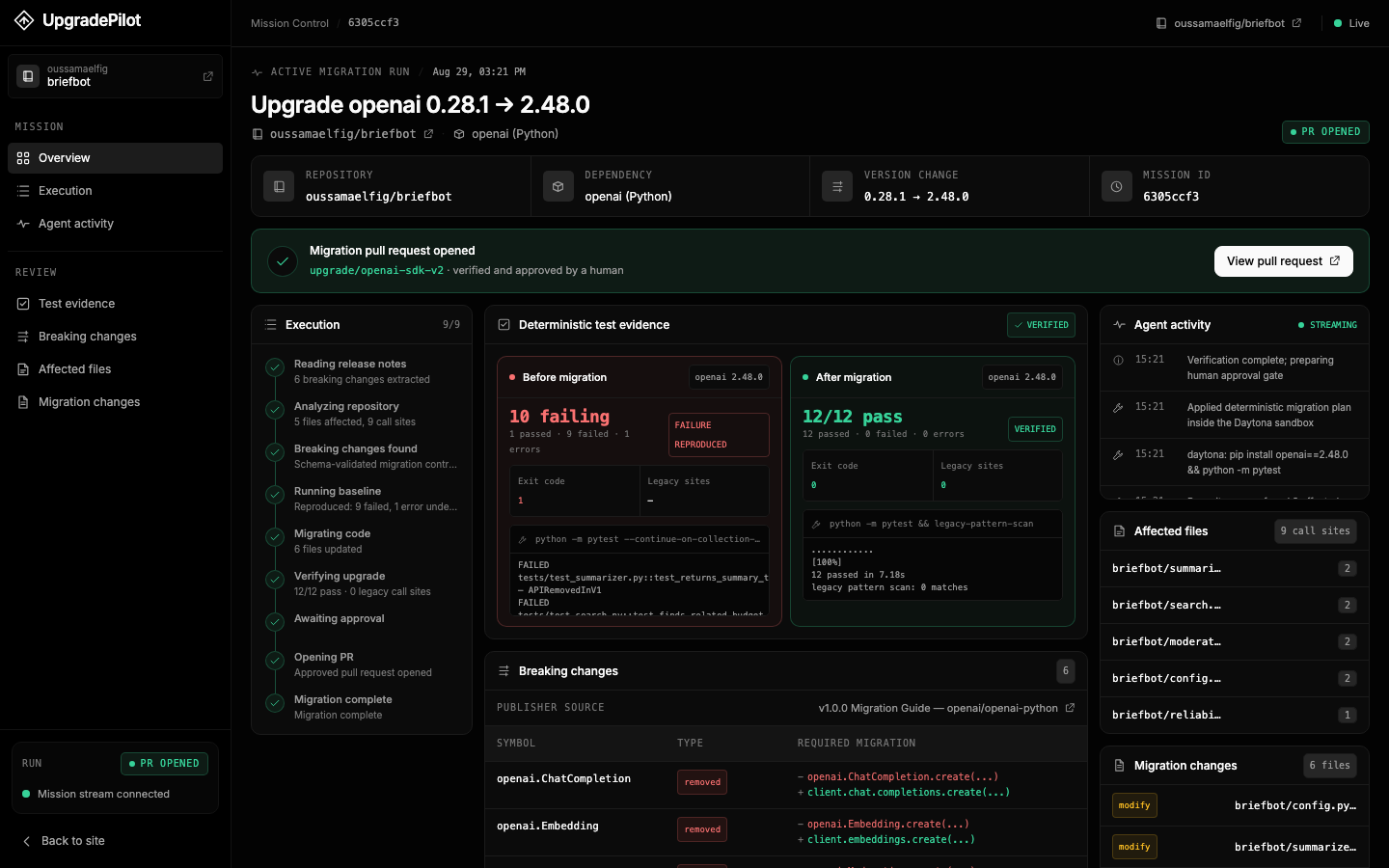Image resolution: width=1389 pixels, height=868 pixels.
Task: Click the top-right repo icon beside oussamaelfig/briefbot
Action: tap(1161, 23)
